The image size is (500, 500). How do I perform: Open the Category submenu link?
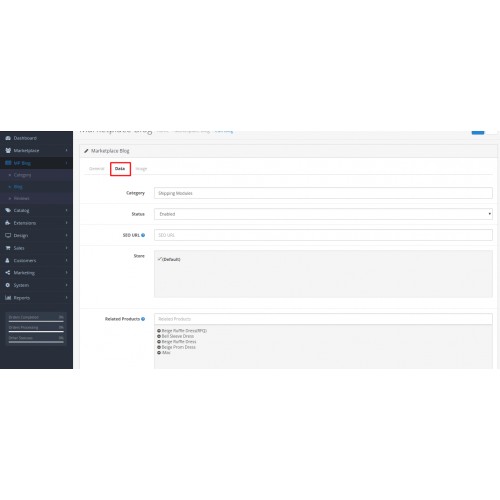pyautogui.click(x=22, y=175)
